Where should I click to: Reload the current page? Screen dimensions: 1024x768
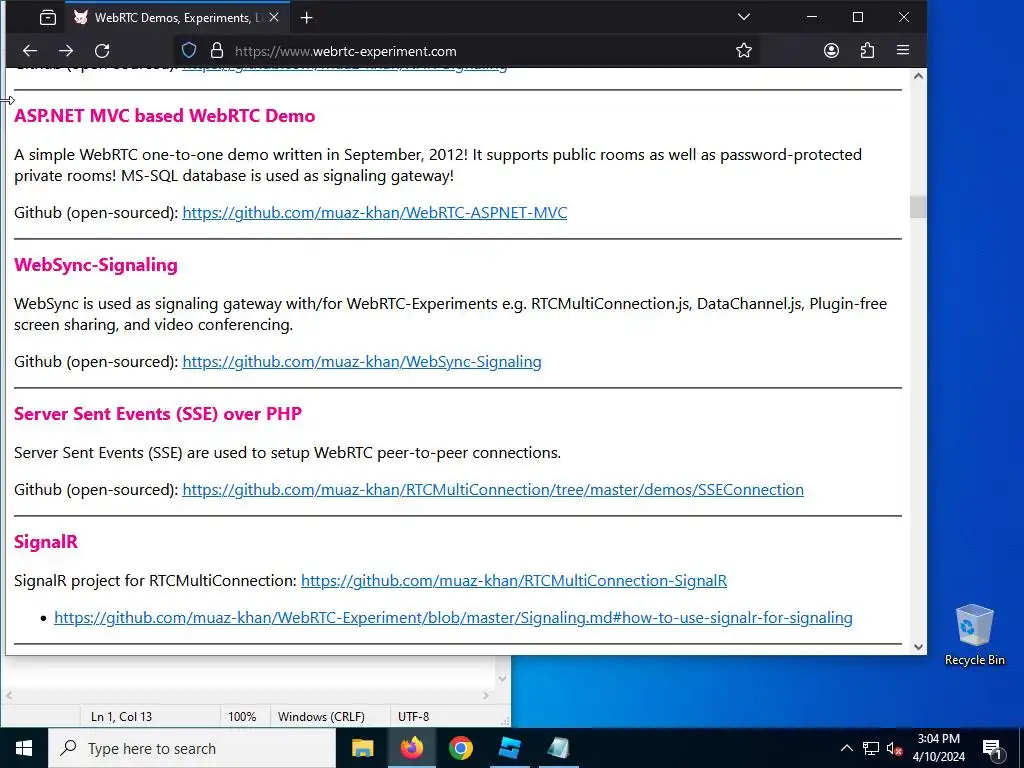pyautogui.click(x=103, y=51)
